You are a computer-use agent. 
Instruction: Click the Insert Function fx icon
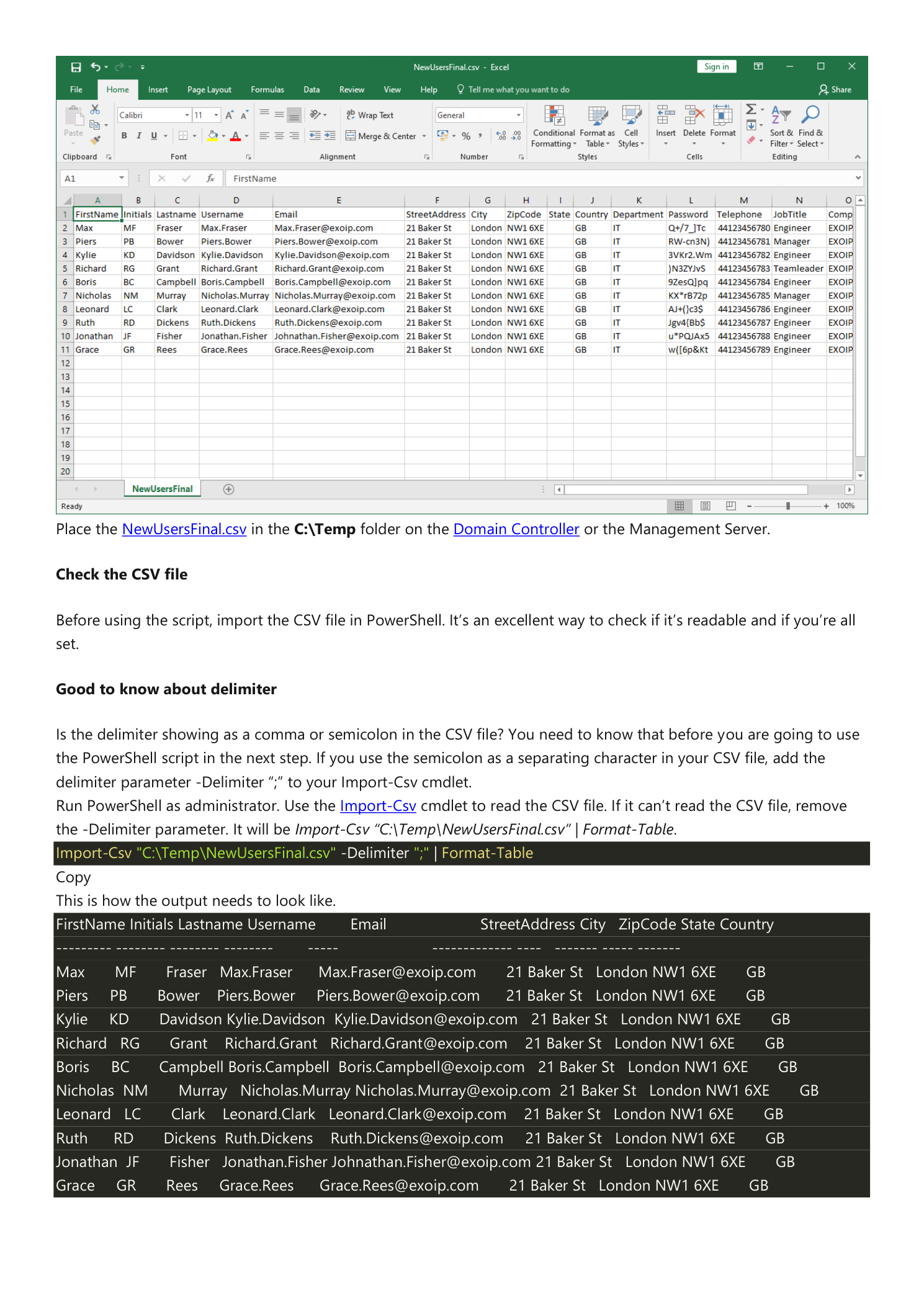[x=210, y=179]
